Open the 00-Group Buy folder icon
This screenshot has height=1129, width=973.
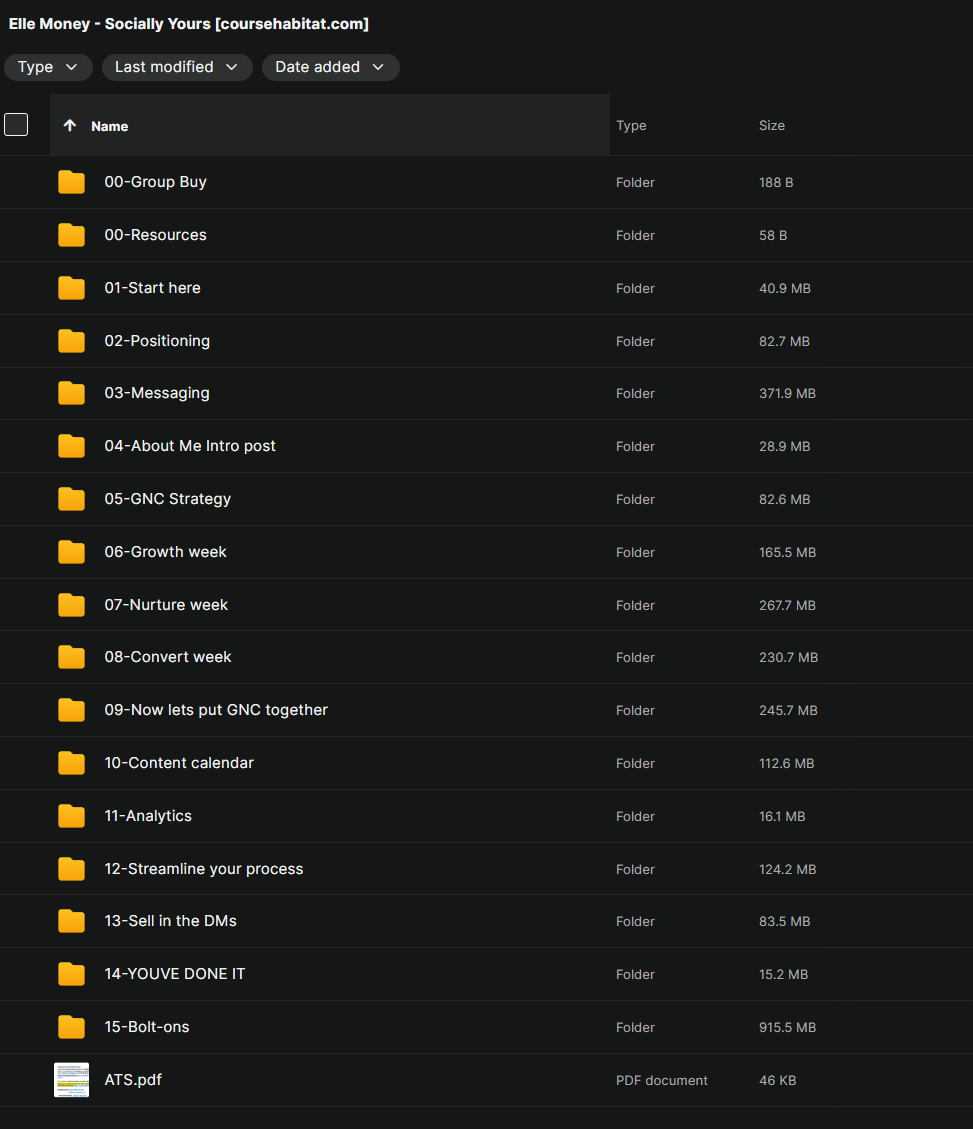[x=71, y=182]
